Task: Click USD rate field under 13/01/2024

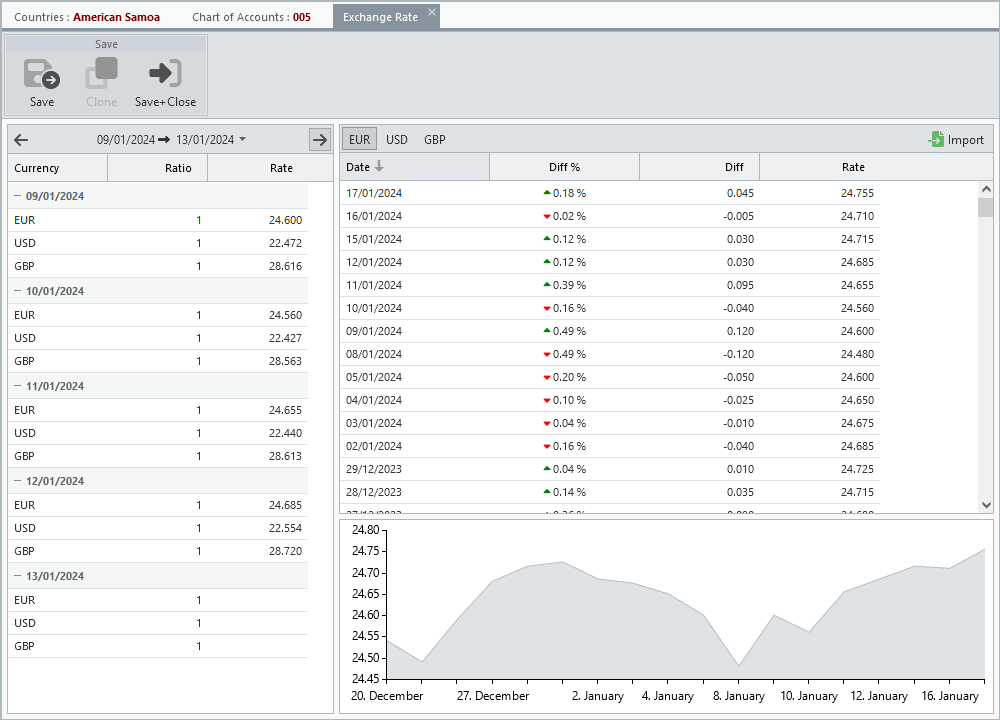Action: (x=258, y=623)
